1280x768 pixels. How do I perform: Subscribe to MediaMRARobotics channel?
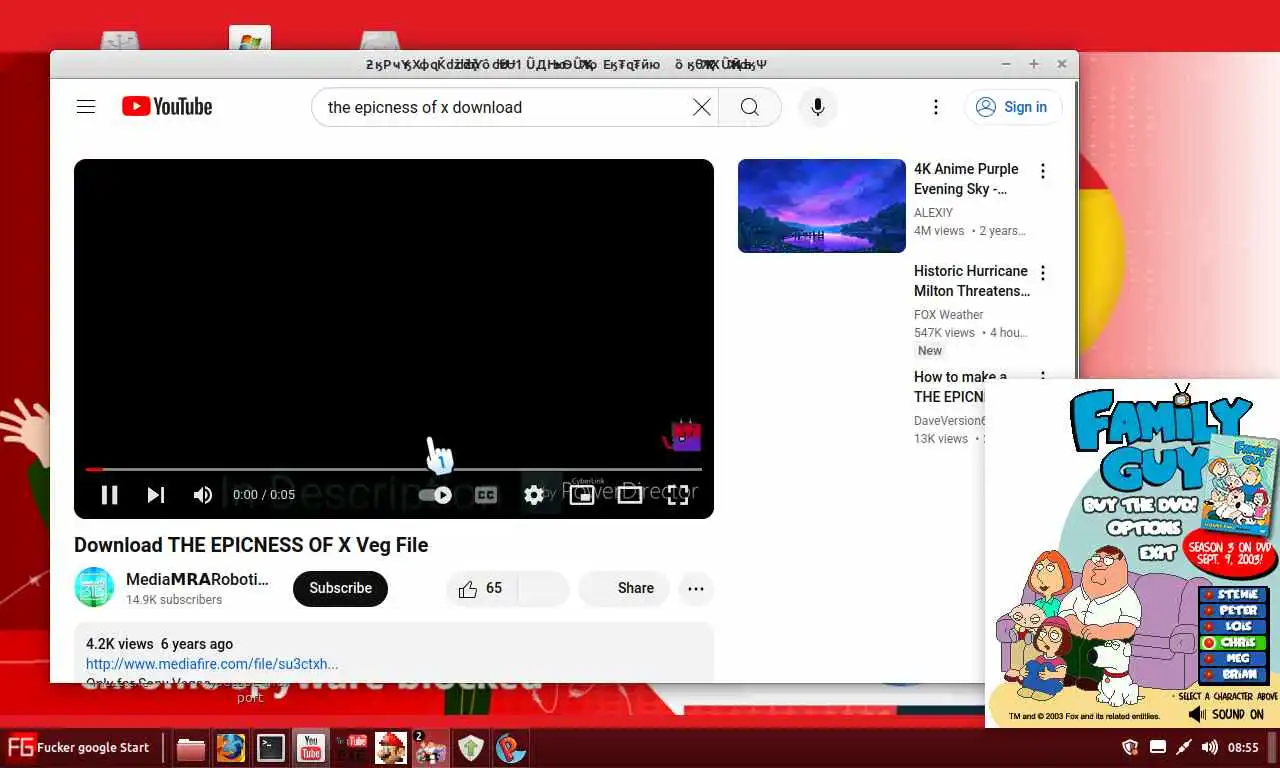click(340, 588)
